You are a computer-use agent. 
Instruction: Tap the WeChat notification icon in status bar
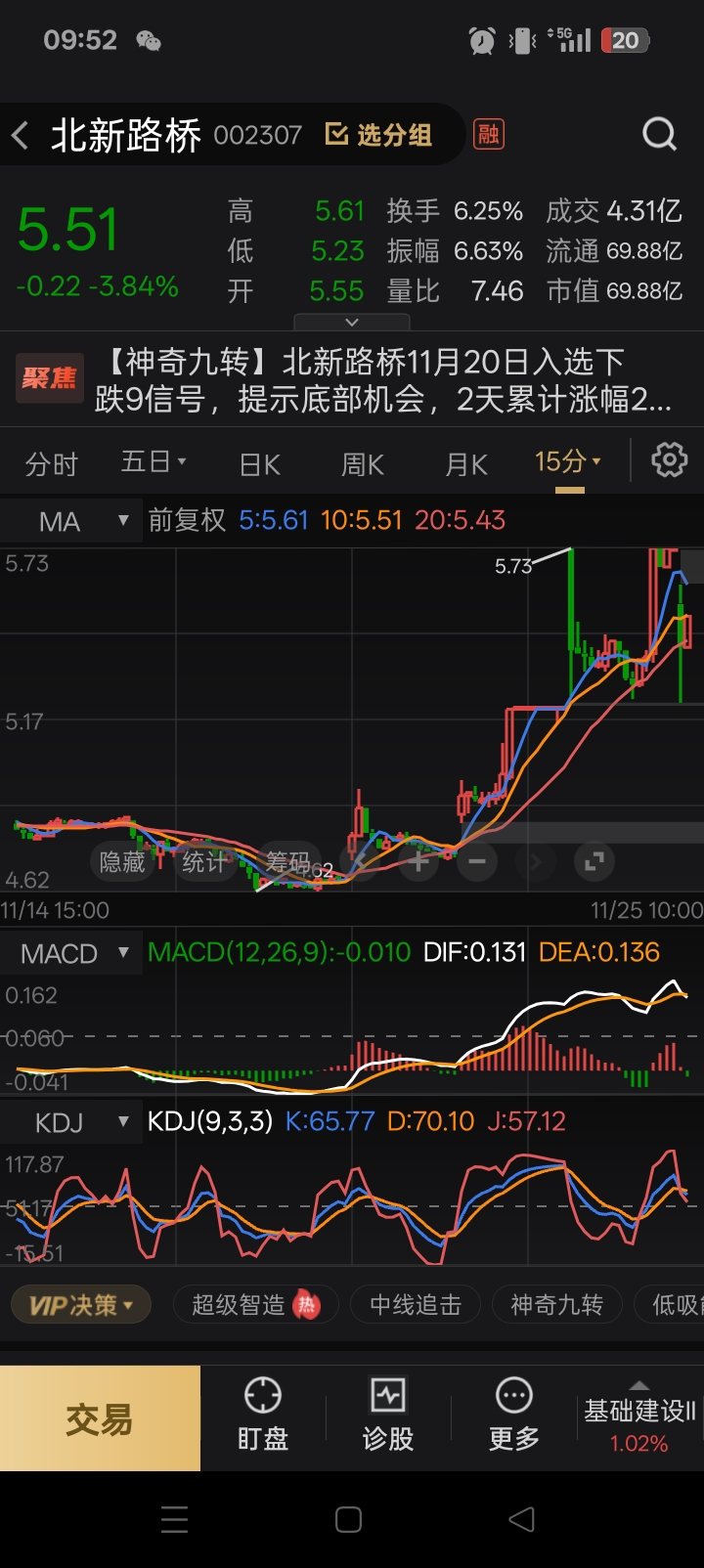(x=148, y=41)
